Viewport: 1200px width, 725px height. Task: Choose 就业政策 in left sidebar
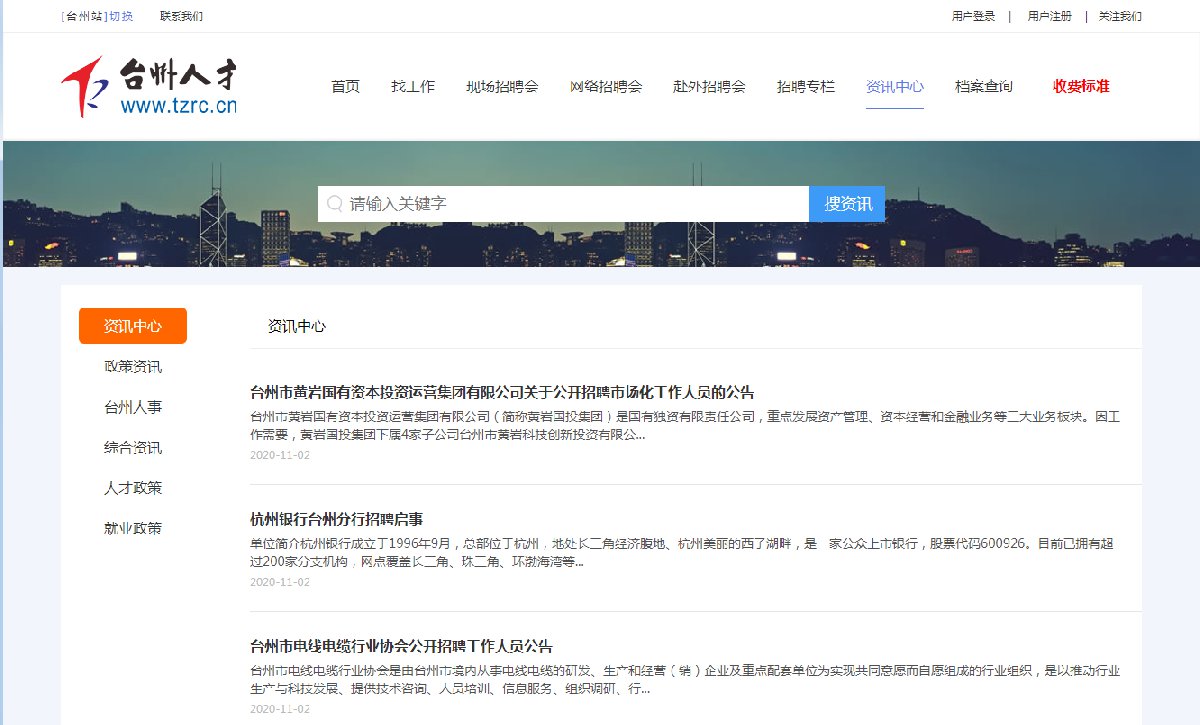pyautogui.click(x=133, y=528)
